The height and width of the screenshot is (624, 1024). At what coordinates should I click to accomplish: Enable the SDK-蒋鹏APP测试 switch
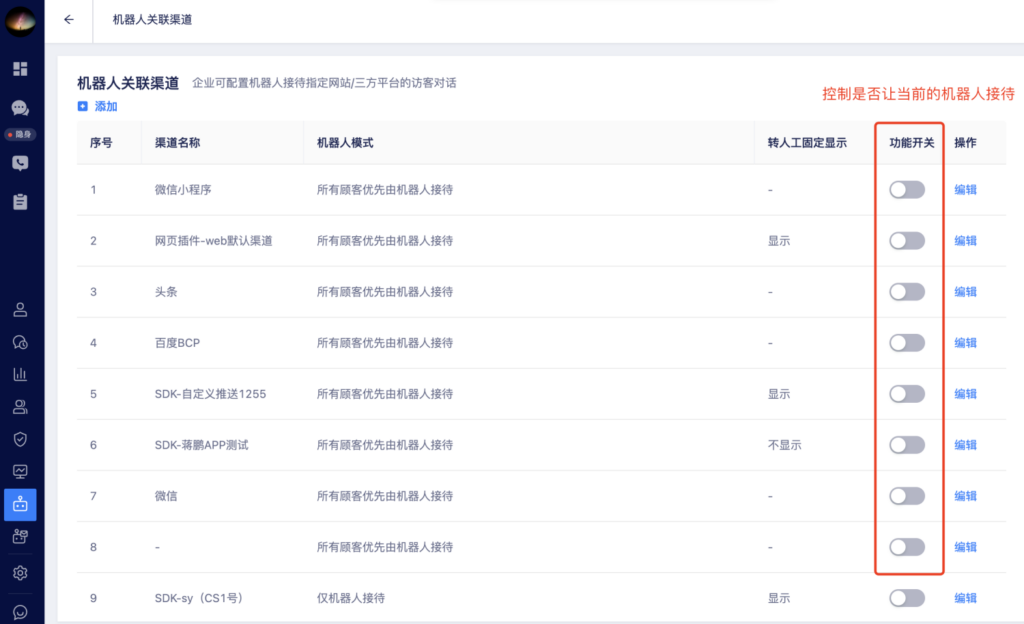tap(907, 445)
